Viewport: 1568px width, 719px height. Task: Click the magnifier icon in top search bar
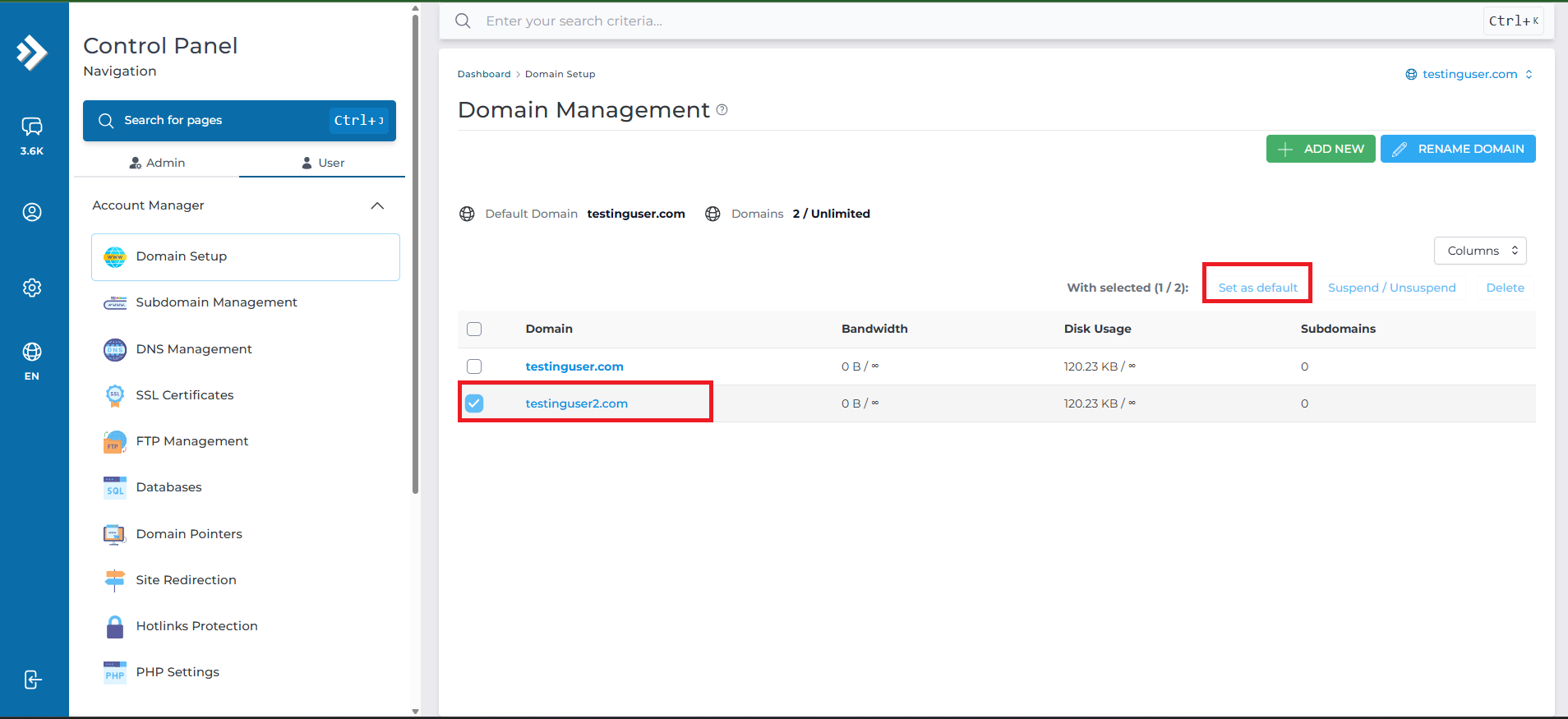tap(463, 21)
